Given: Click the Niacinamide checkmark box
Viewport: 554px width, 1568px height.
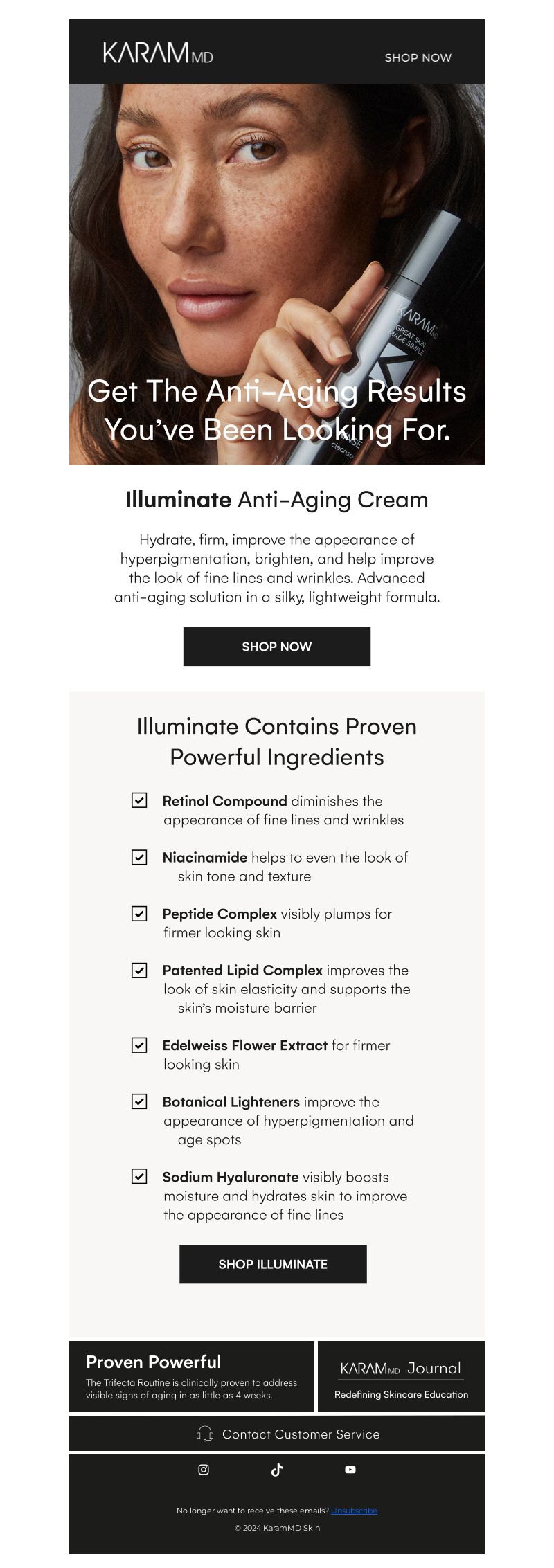Looking at the screenshot, I should pyautogui.click(x=139, y=857).
